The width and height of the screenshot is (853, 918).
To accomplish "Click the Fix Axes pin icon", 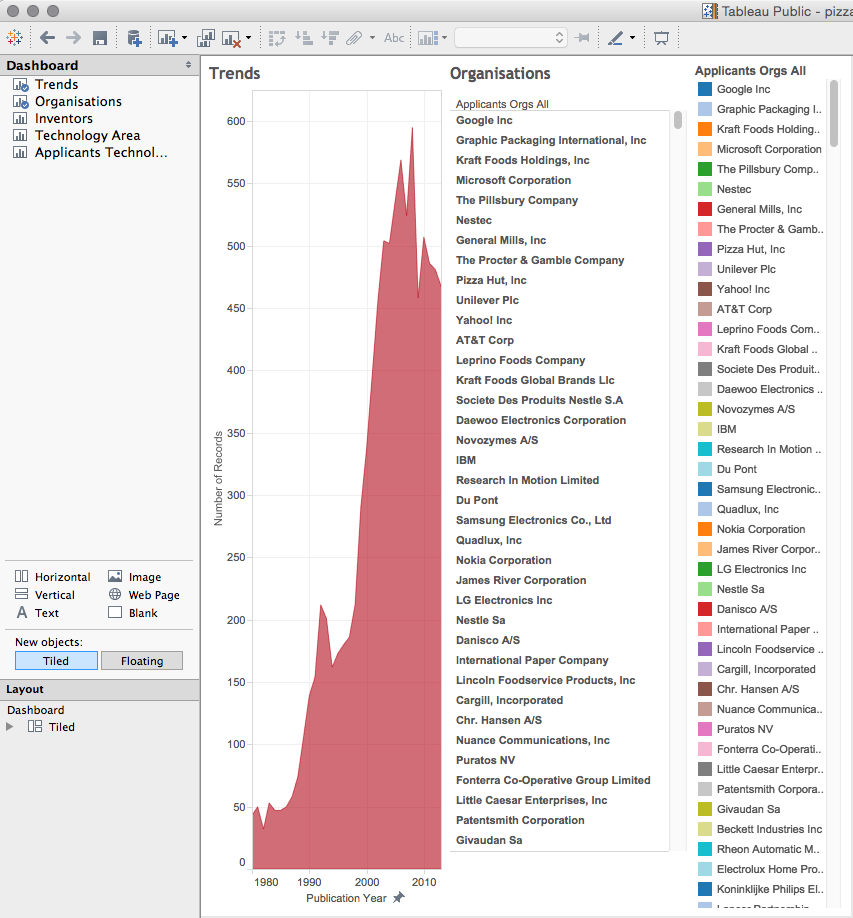I will 582,38.
